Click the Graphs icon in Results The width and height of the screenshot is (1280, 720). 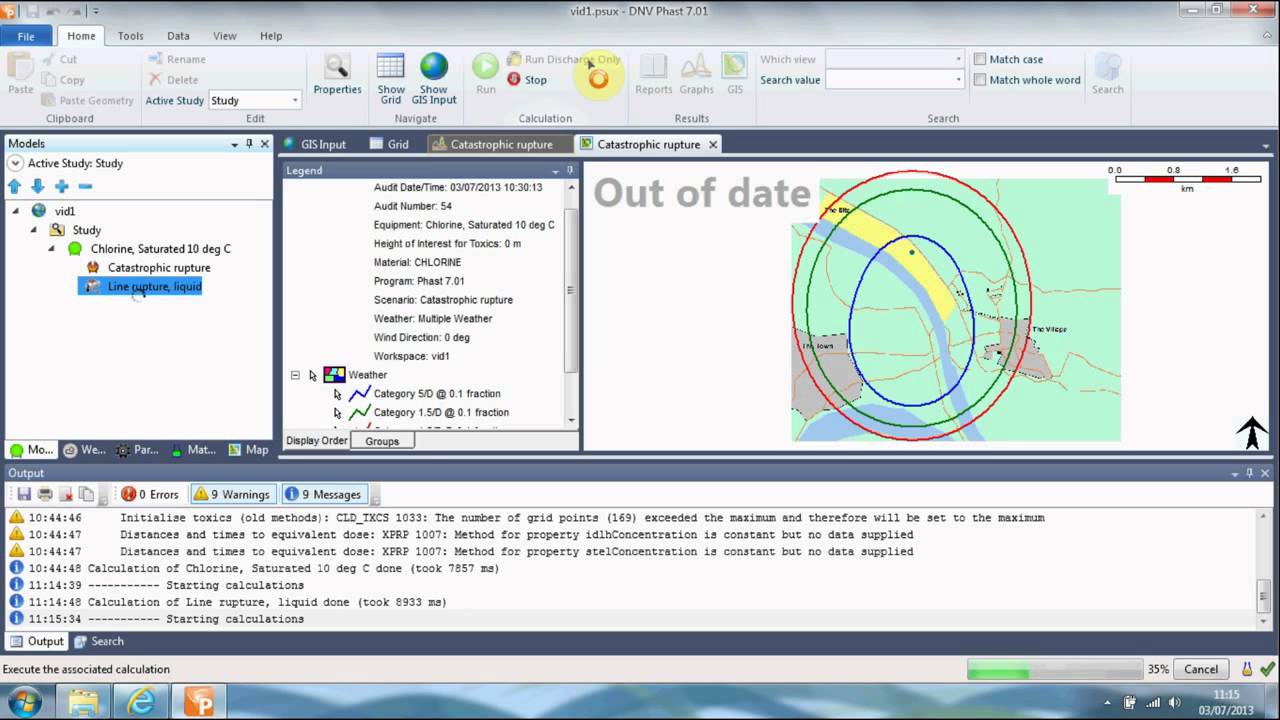click(697, 67)
